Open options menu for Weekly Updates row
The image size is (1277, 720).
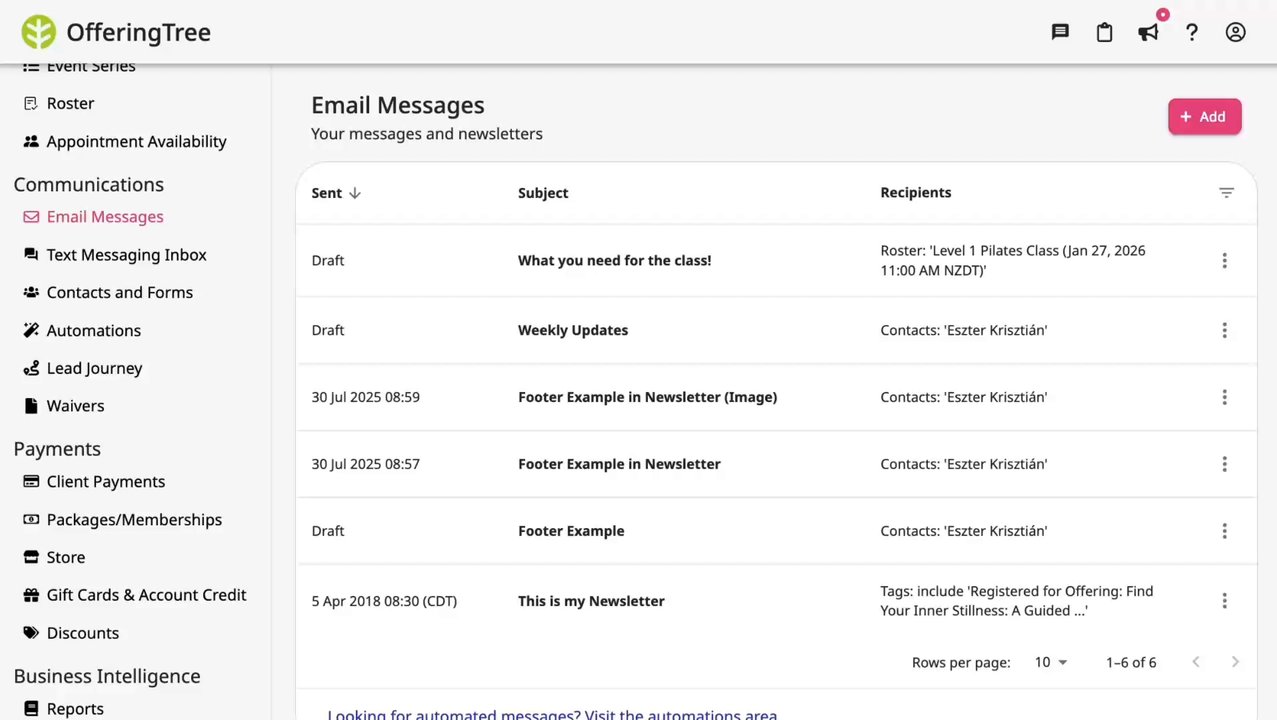click(x=1224, y=330)
